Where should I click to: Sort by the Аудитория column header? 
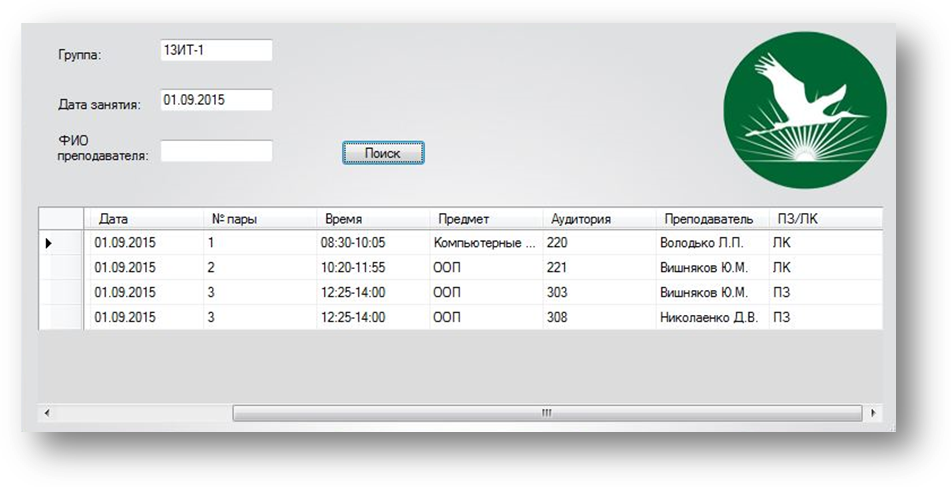[x=599, y=219]
